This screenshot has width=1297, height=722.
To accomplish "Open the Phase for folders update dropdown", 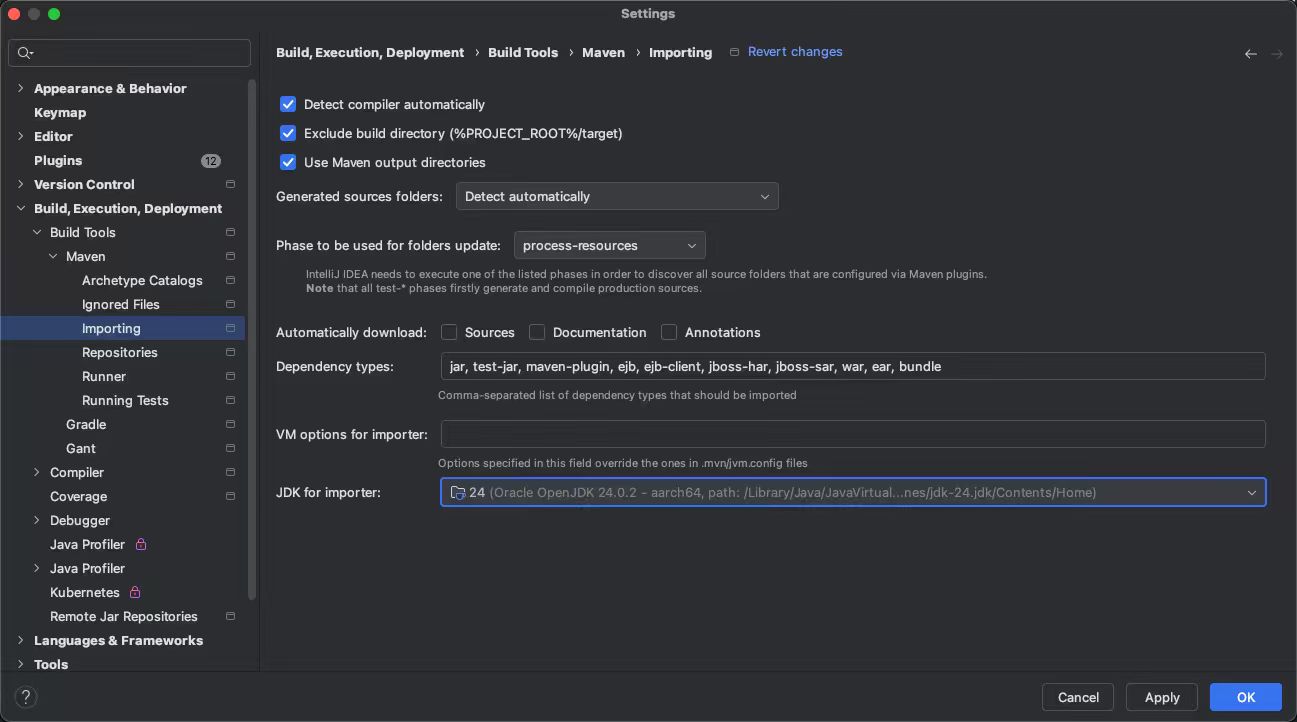I will (609, 245).
